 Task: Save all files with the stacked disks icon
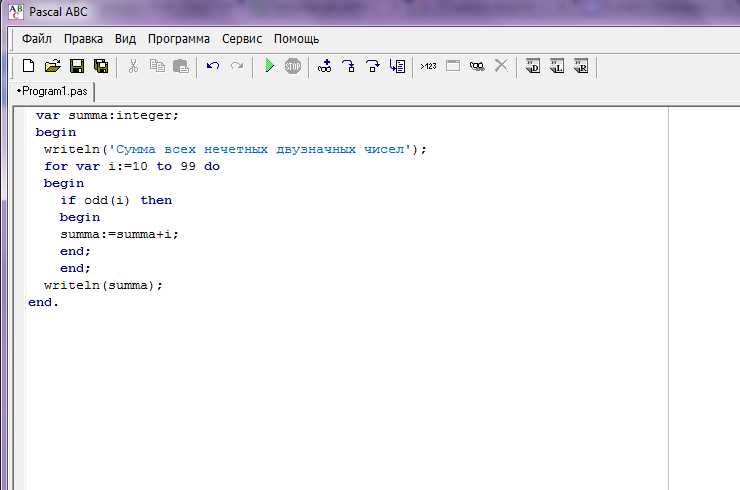101,66
